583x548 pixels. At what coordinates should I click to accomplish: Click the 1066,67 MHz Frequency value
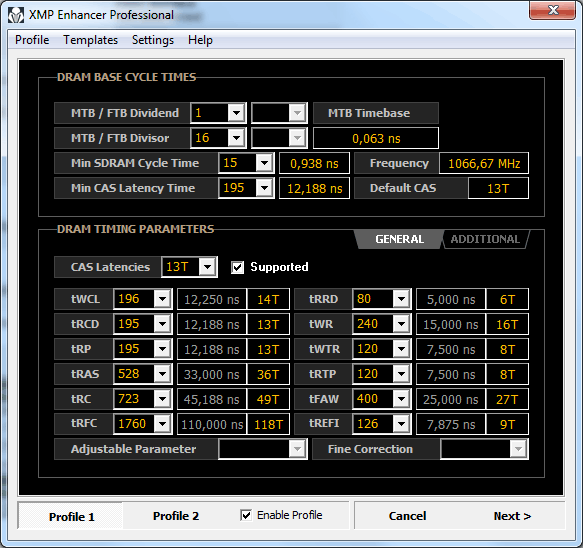[484, 163]
